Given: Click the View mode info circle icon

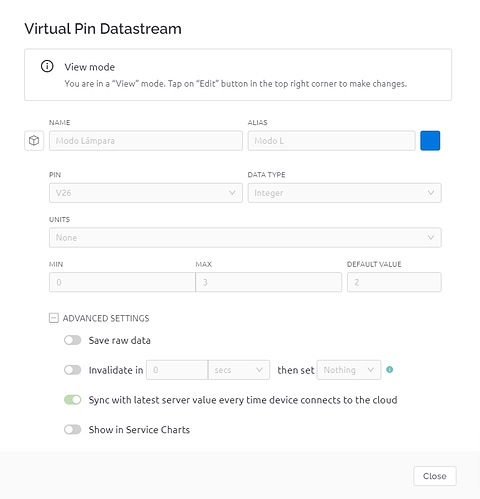Looking at the screenshot, I should click(x=47, y=66).
